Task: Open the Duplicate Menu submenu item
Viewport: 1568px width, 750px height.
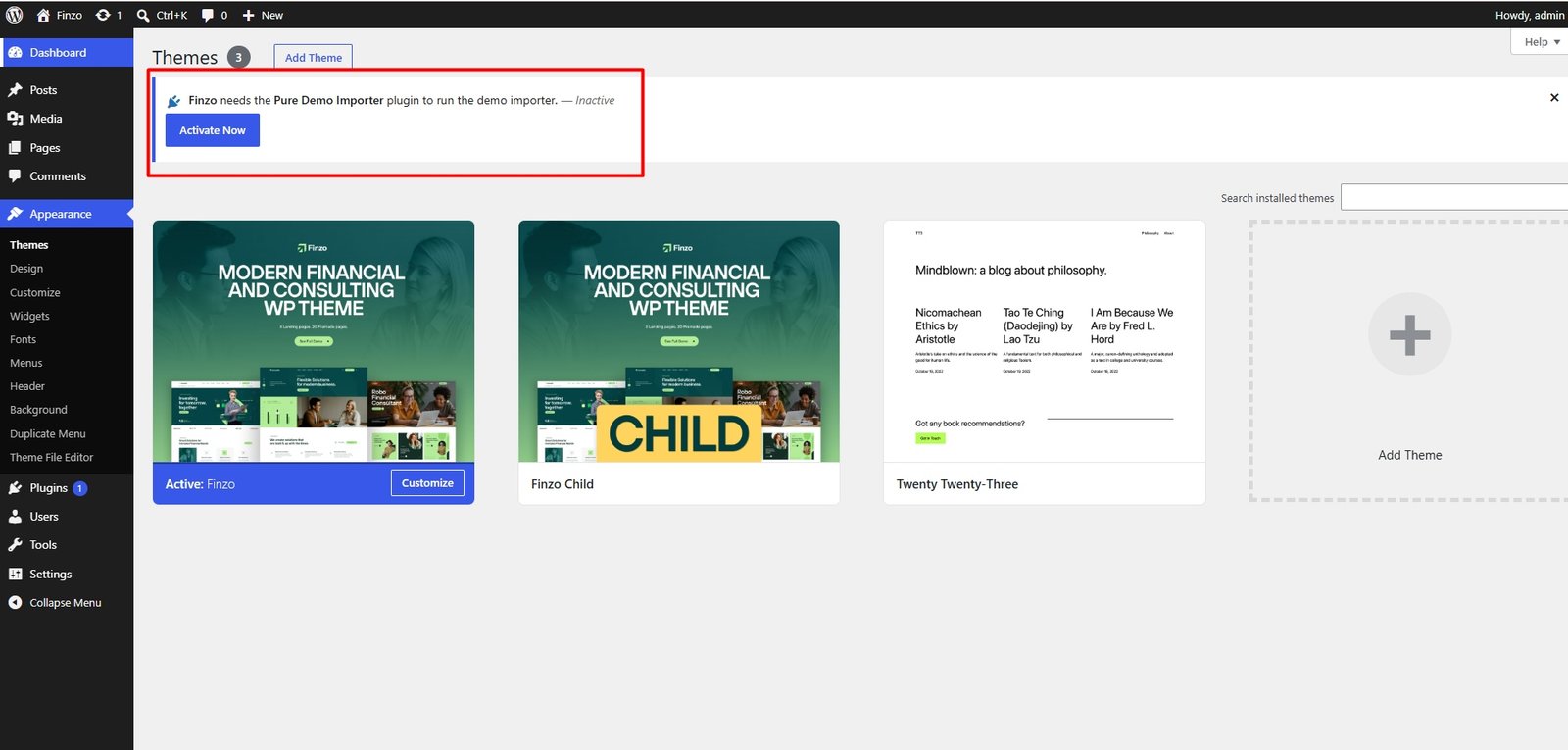Action: point(48,434)
